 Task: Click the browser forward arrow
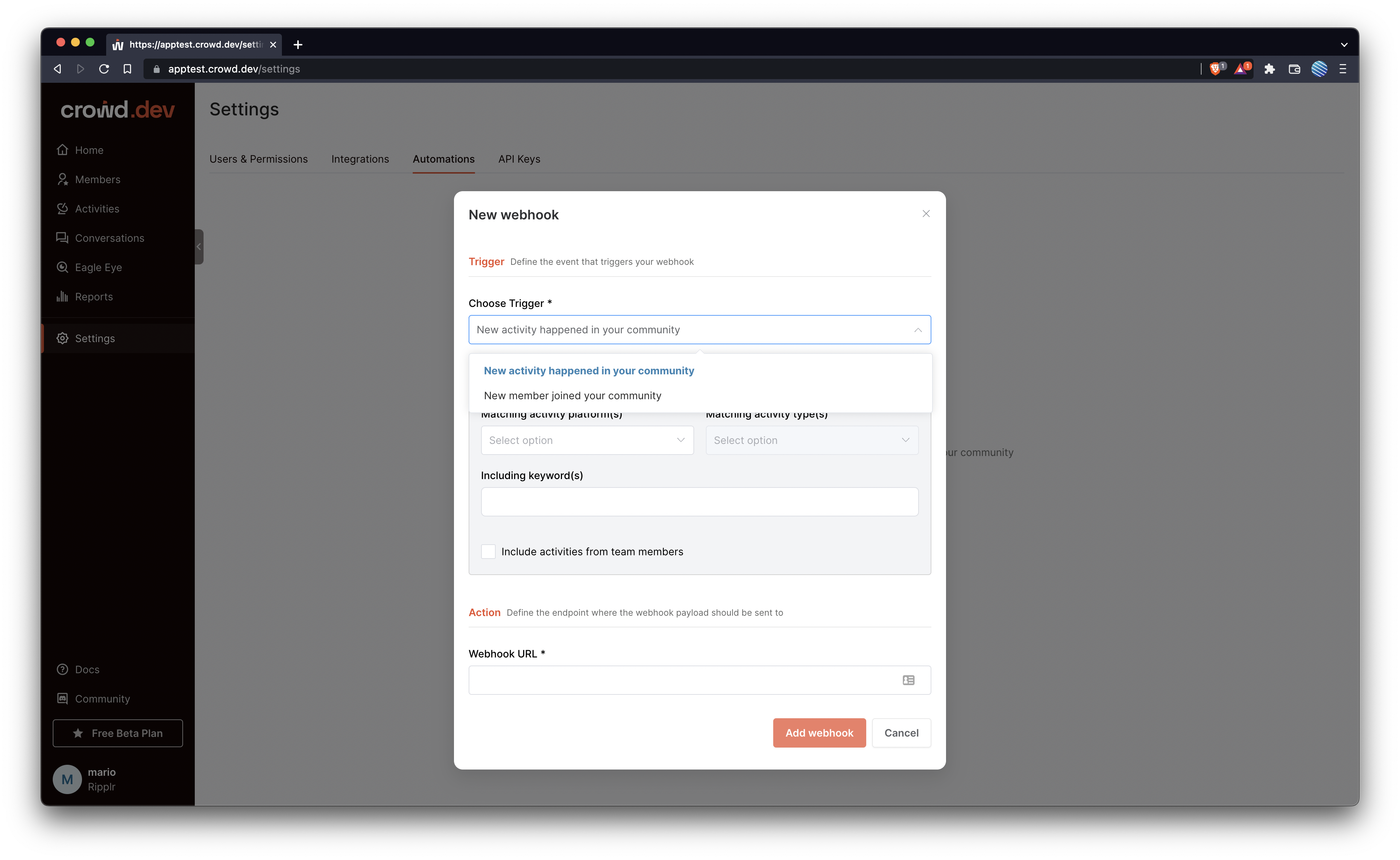(81, 69)
